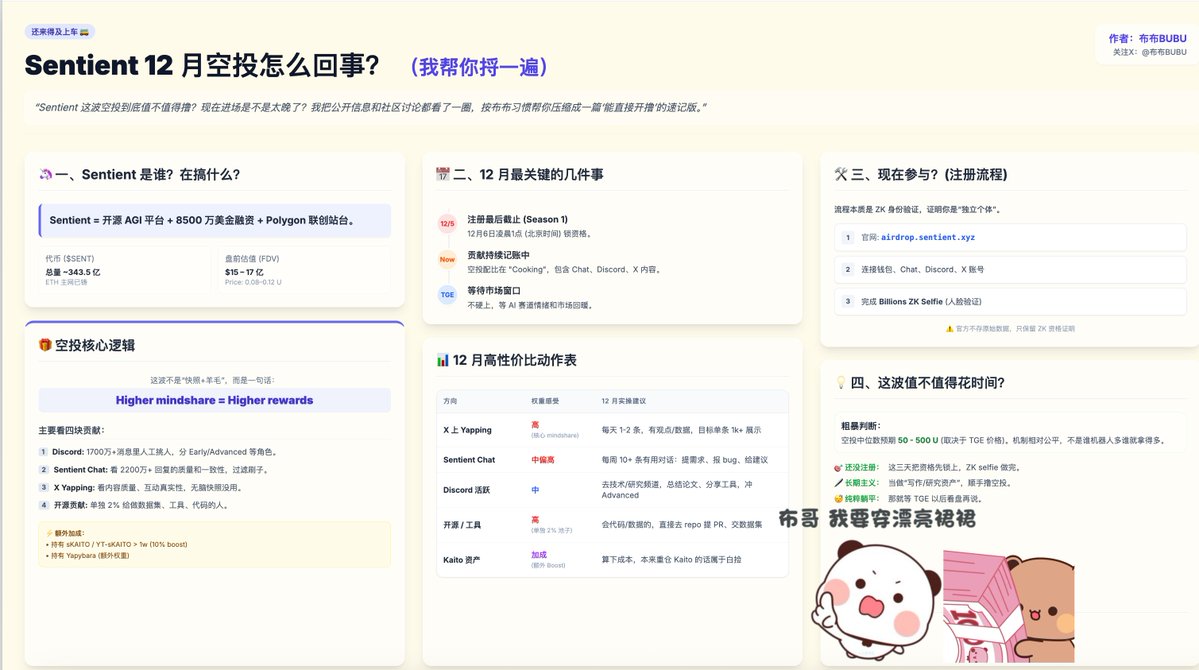Click the 中偏高 weight label

coord(543,460)
